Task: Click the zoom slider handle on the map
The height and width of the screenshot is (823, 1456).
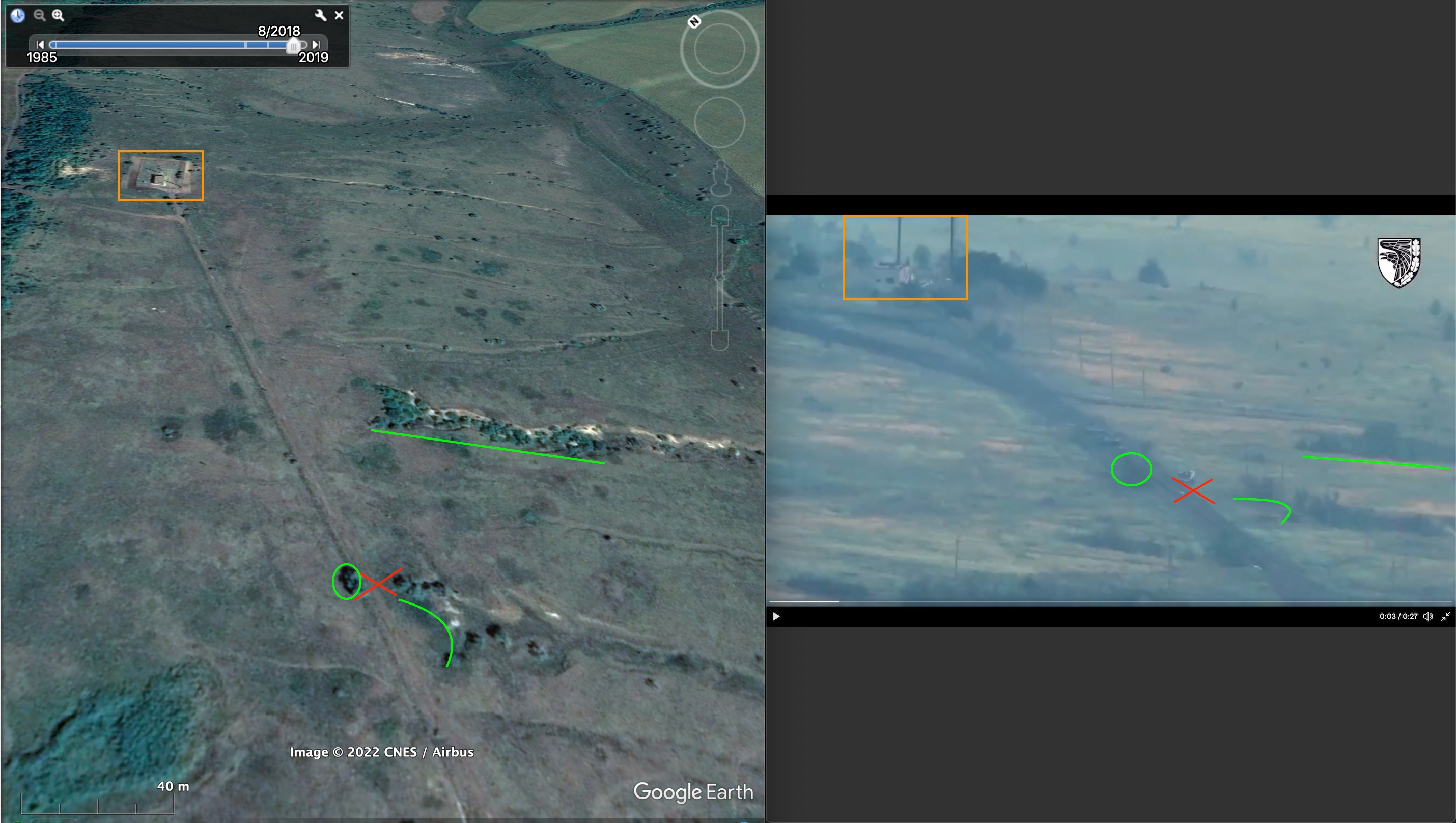Action: 719,278
